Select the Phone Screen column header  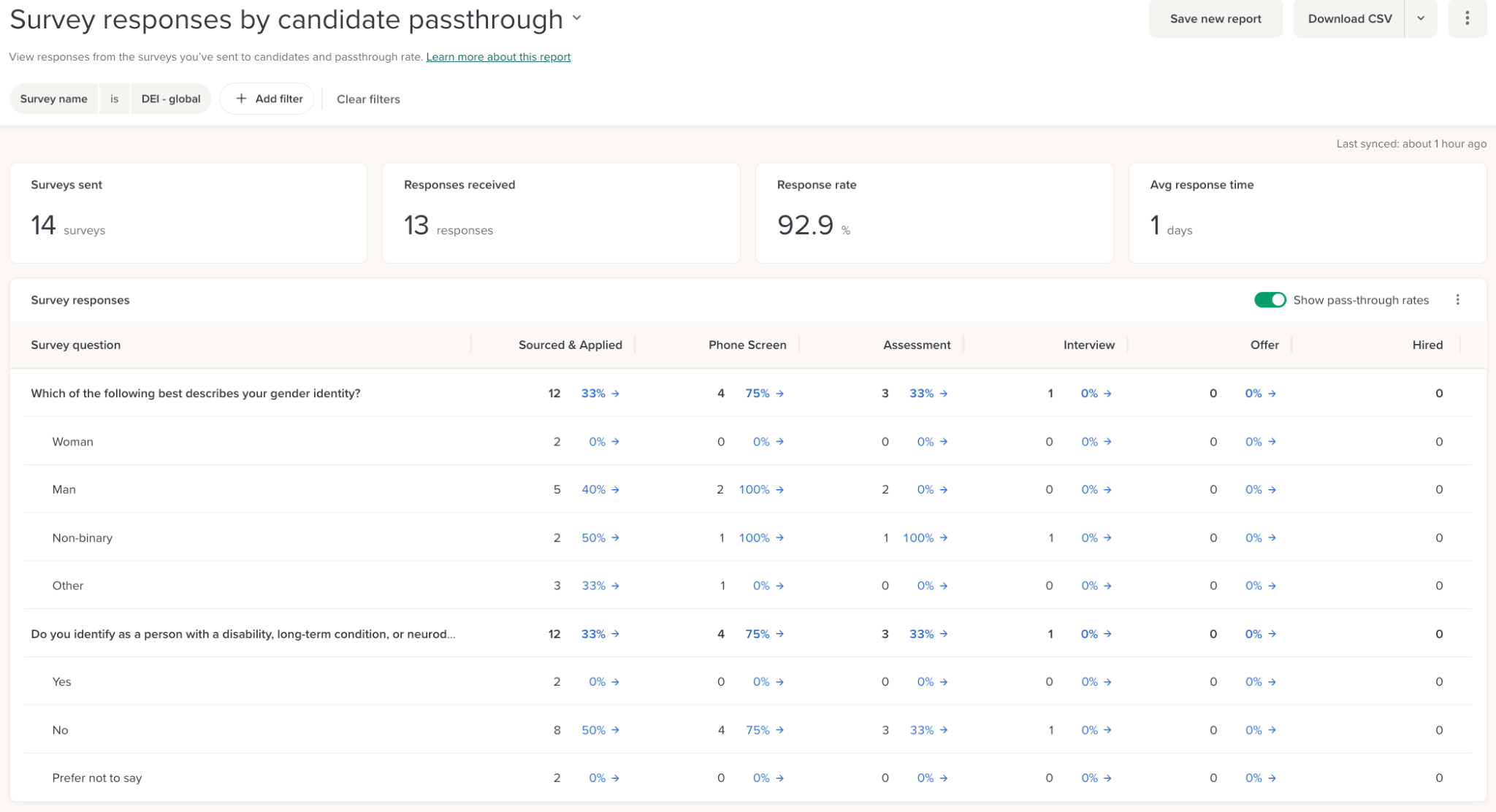[747, 345]
